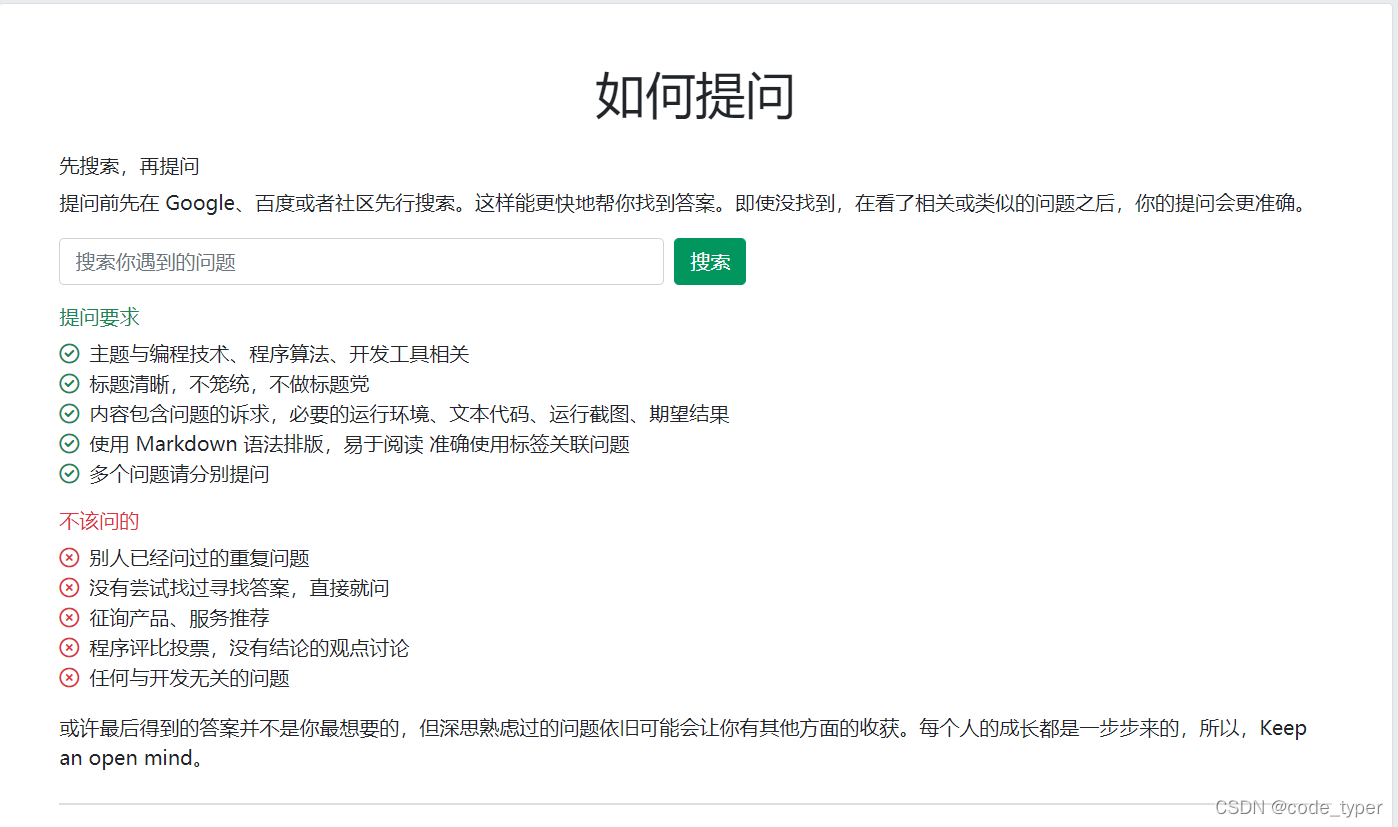Select the 不该问的 section heading
Image resolution: width=1398 pixels, height=827 pixels.
[x=97, y=521]
